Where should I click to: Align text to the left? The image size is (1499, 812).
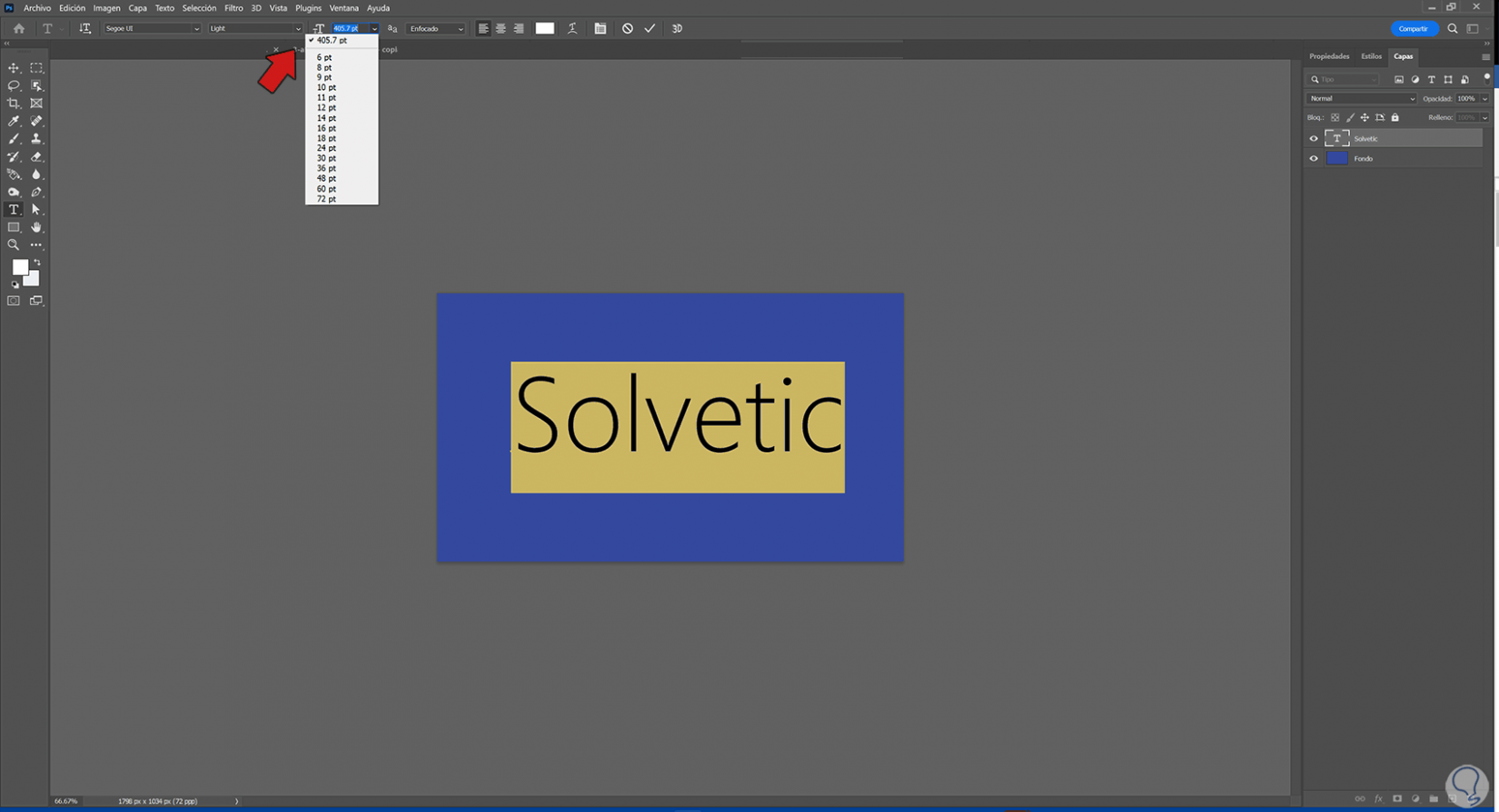pos(483,28)
